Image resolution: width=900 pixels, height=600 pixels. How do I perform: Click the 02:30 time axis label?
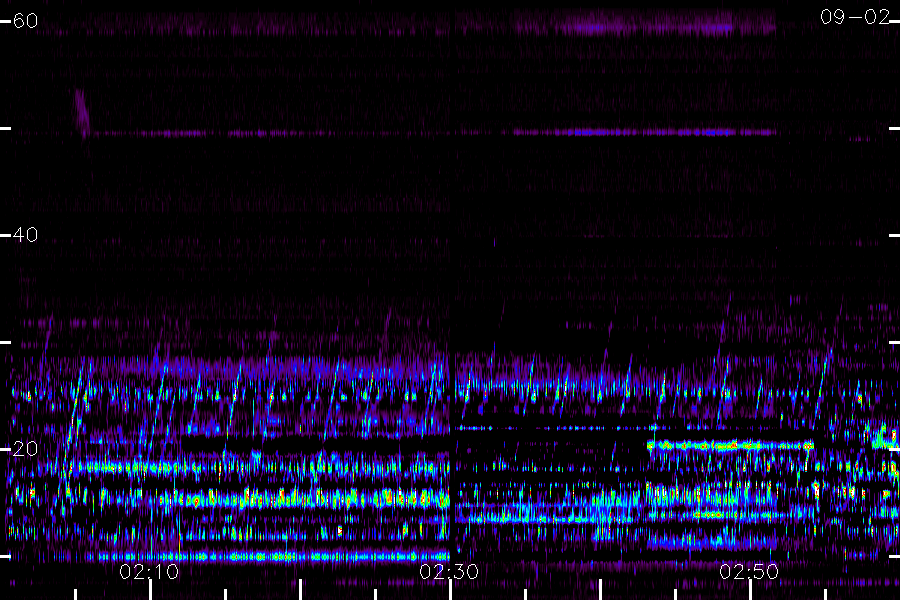[x=449, y=571]
